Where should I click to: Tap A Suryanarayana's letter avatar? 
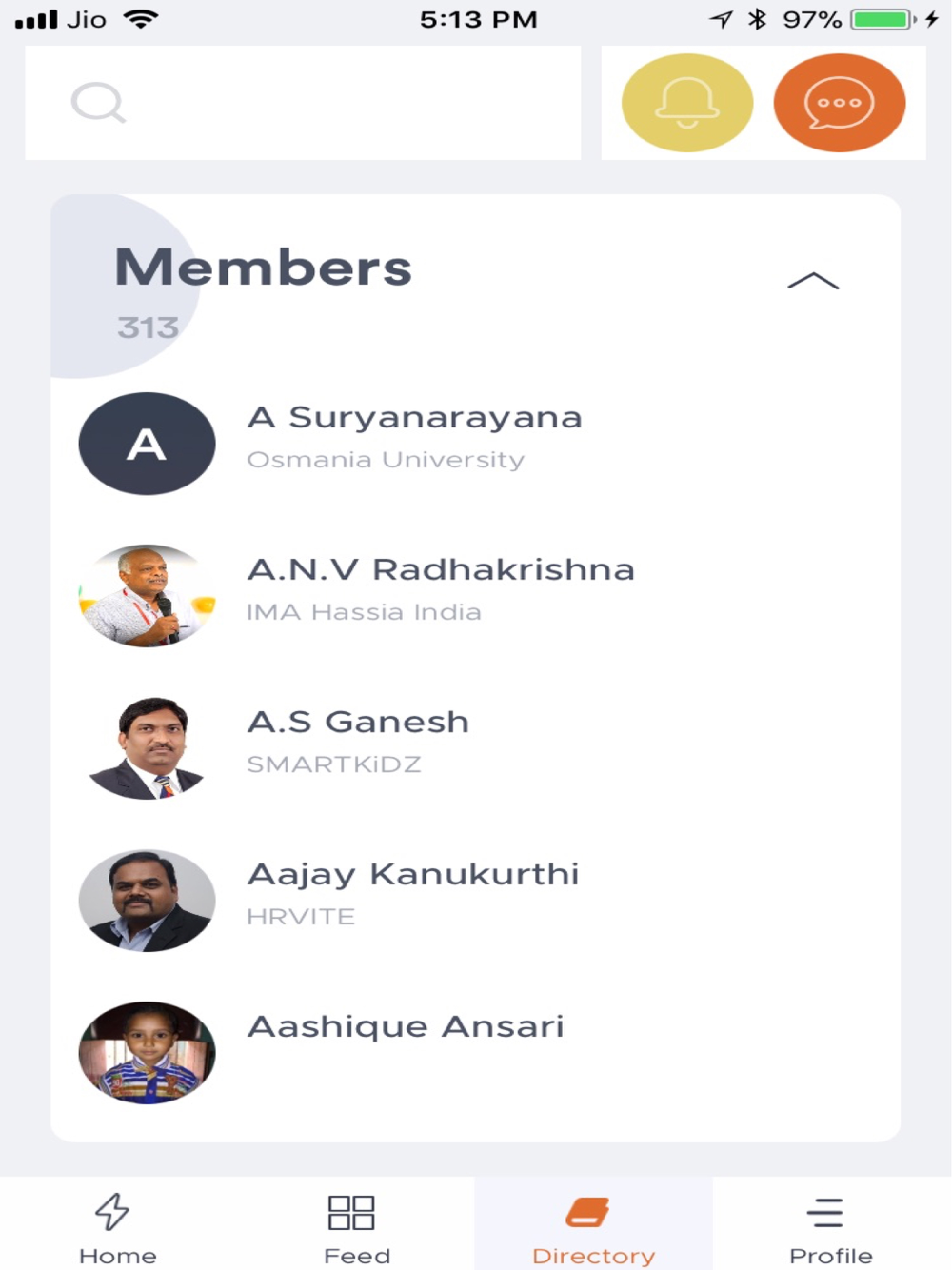(x=147, y=444)
